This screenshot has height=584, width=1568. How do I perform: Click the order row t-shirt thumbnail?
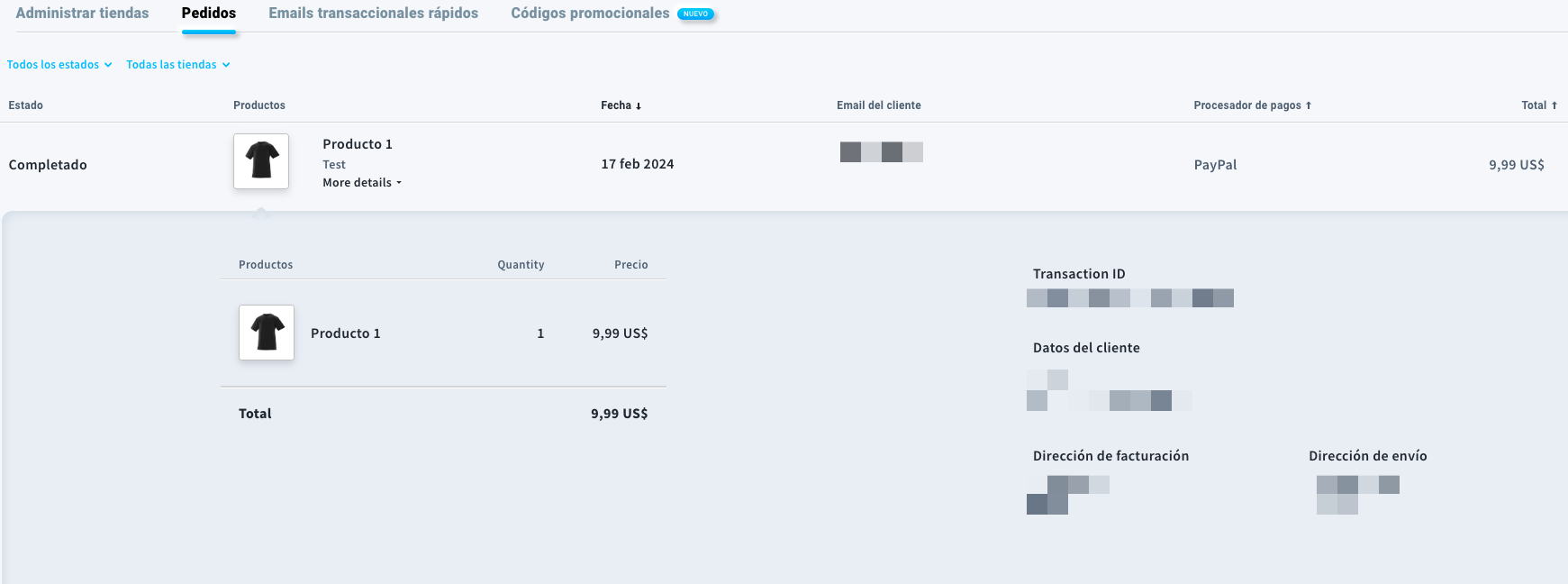(261, 161)
